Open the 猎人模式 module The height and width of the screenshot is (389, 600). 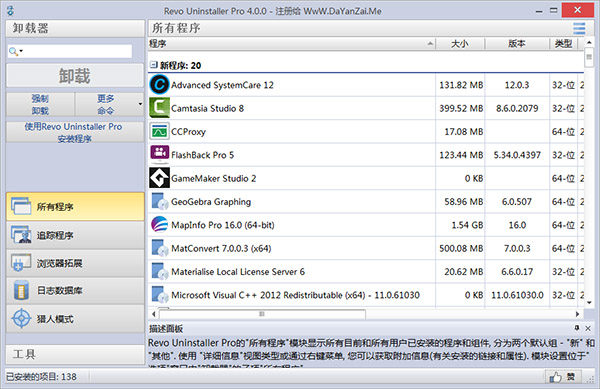[x=75, y=319]
